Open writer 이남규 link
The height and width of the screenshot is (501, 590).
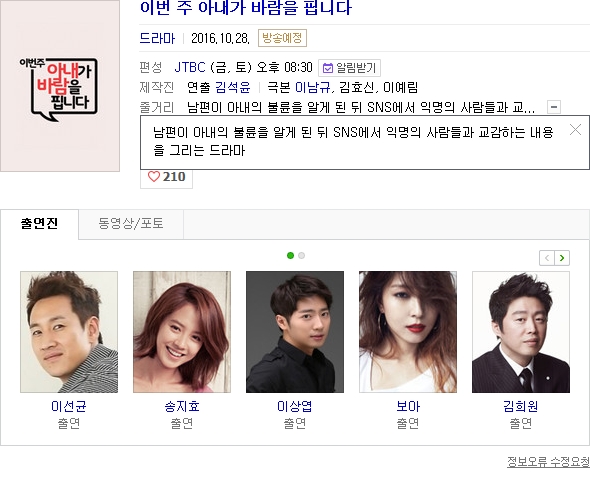(312, 87)
